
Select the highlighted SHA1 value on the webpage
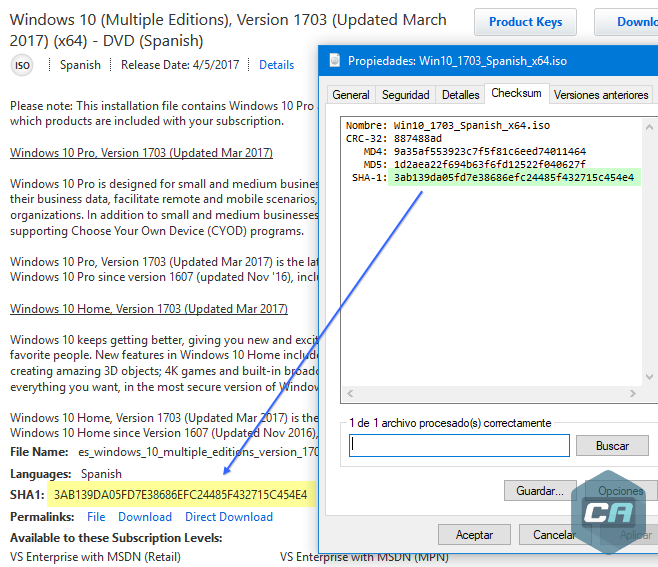pos(181,494)
